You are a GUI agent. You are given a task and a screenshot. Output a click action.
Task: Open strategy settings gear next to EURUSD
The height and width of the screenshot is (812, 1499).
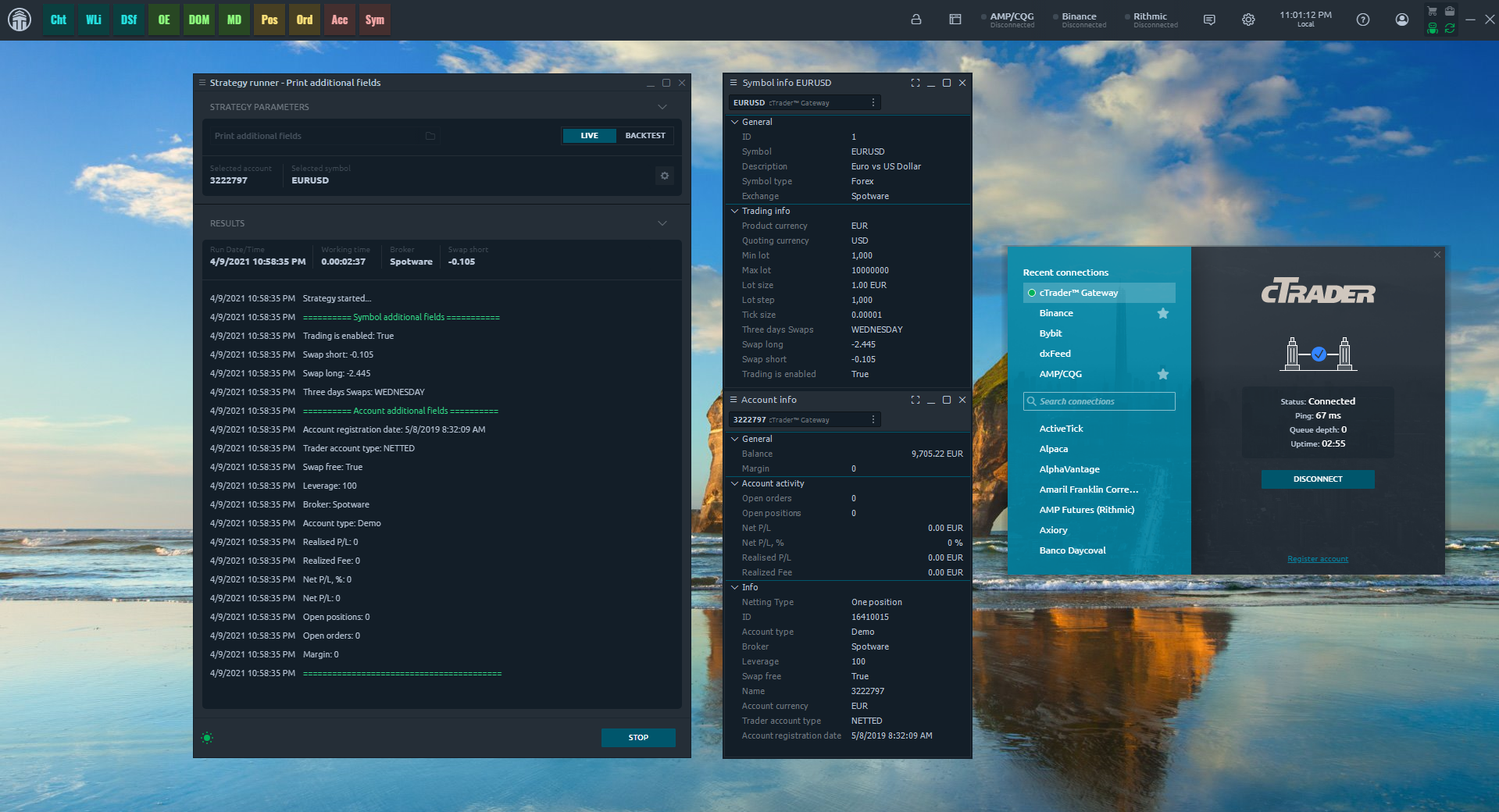coord(664,176)
